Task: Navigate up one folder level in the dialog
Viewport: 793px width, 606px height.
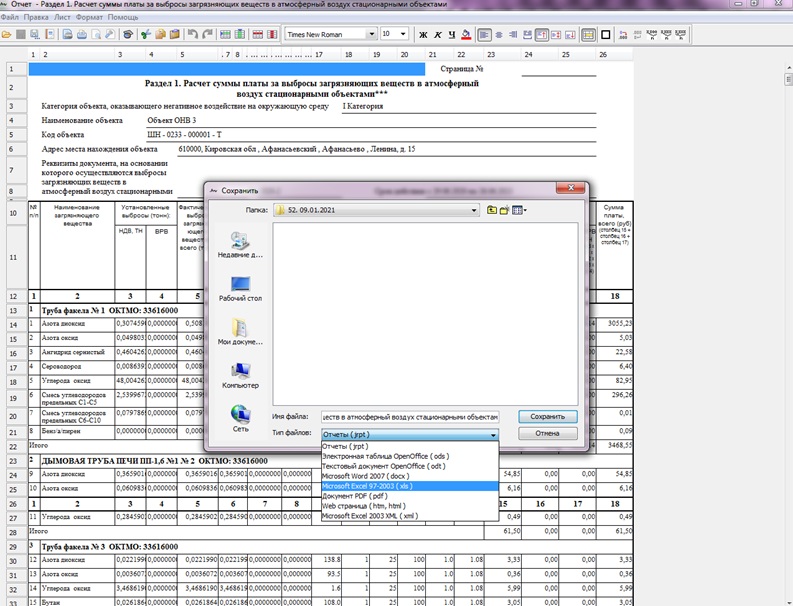Action: 493,210
